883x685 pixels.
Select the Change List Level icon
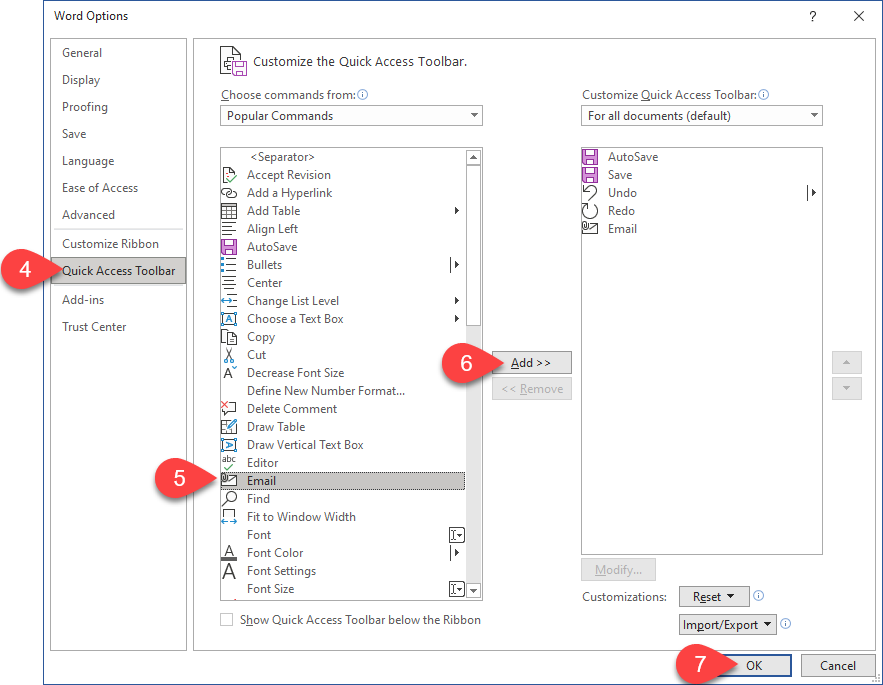click(229, 301)
